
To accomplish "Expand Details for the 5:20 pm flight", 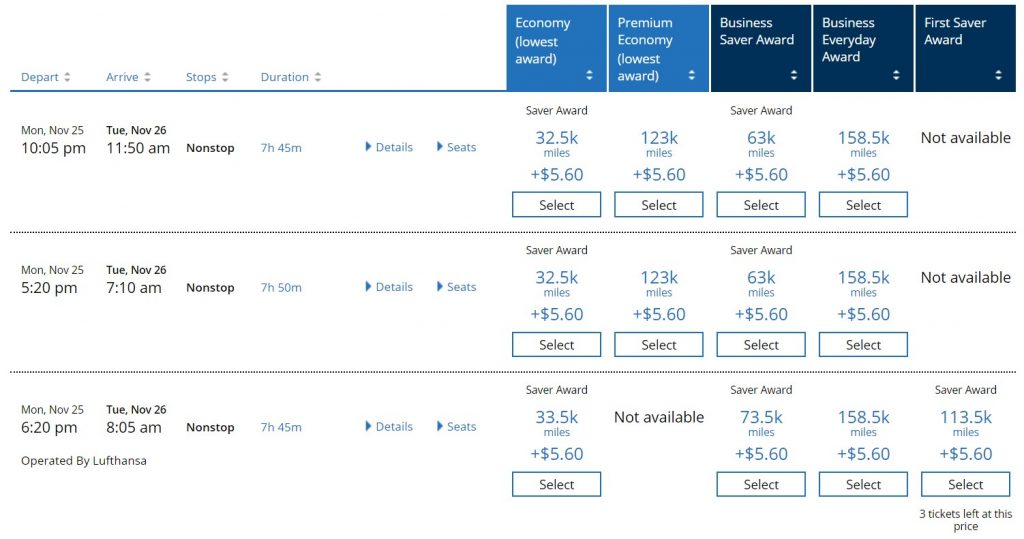I will pyautogui.click(x=389, y=287).
